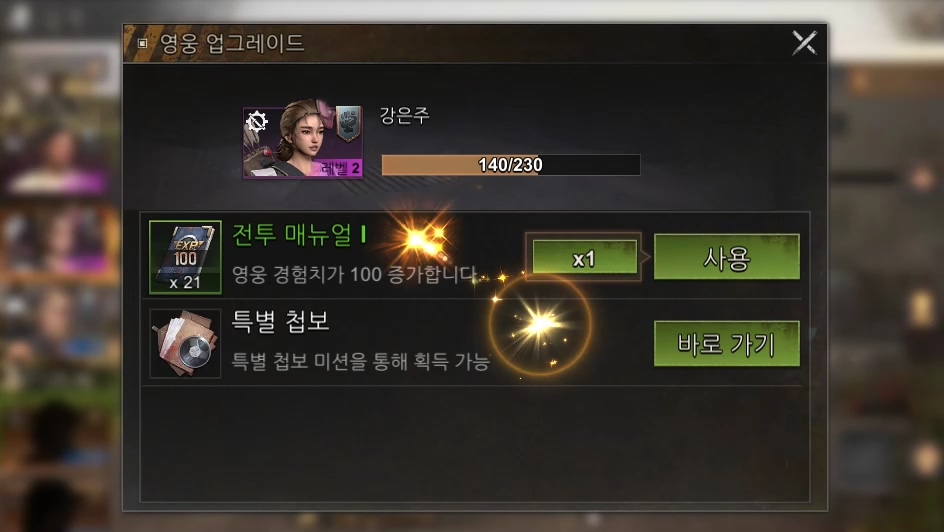Screen dimensions: 944x532
Task: Click the 레벨 2 level badge
Action: click(341, 168)
